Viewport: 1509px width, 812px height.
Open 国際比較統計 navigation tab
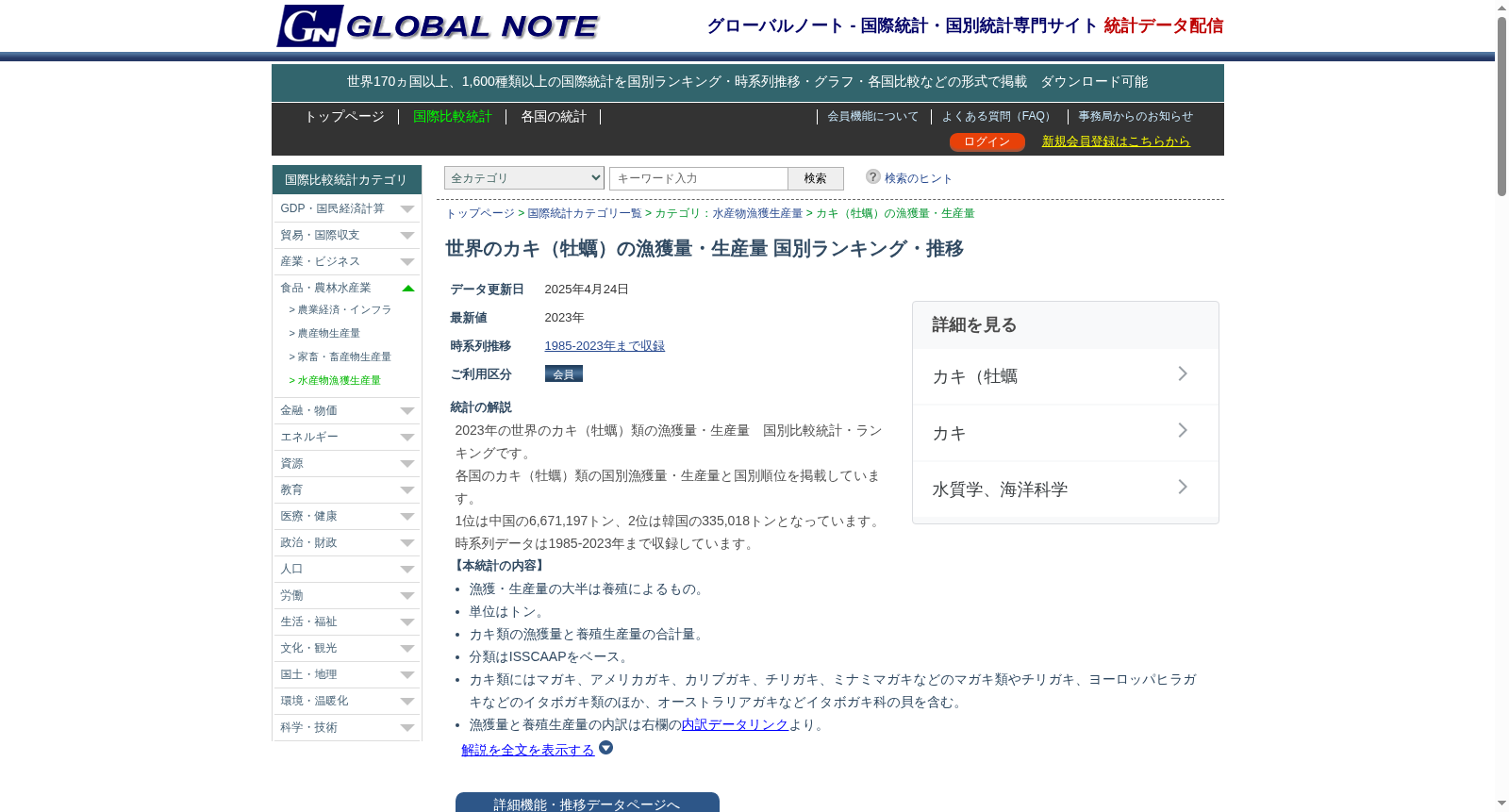click(453, 116)
